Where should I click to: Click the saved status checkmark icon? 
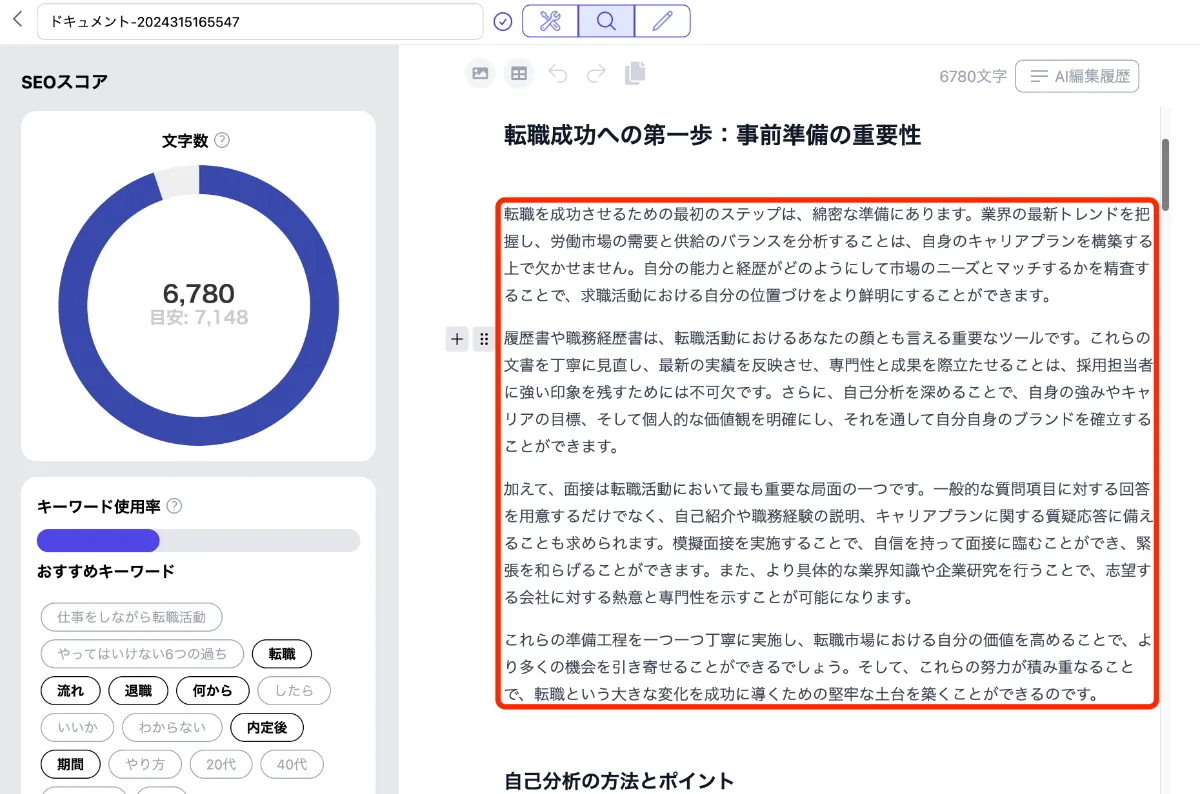(503, 21)
